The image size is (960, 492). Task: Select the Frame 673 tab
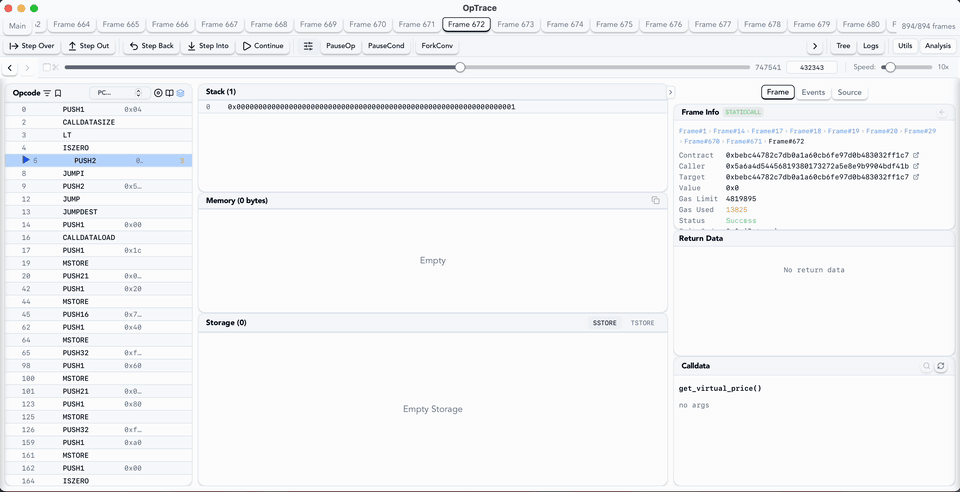point(514,24)
